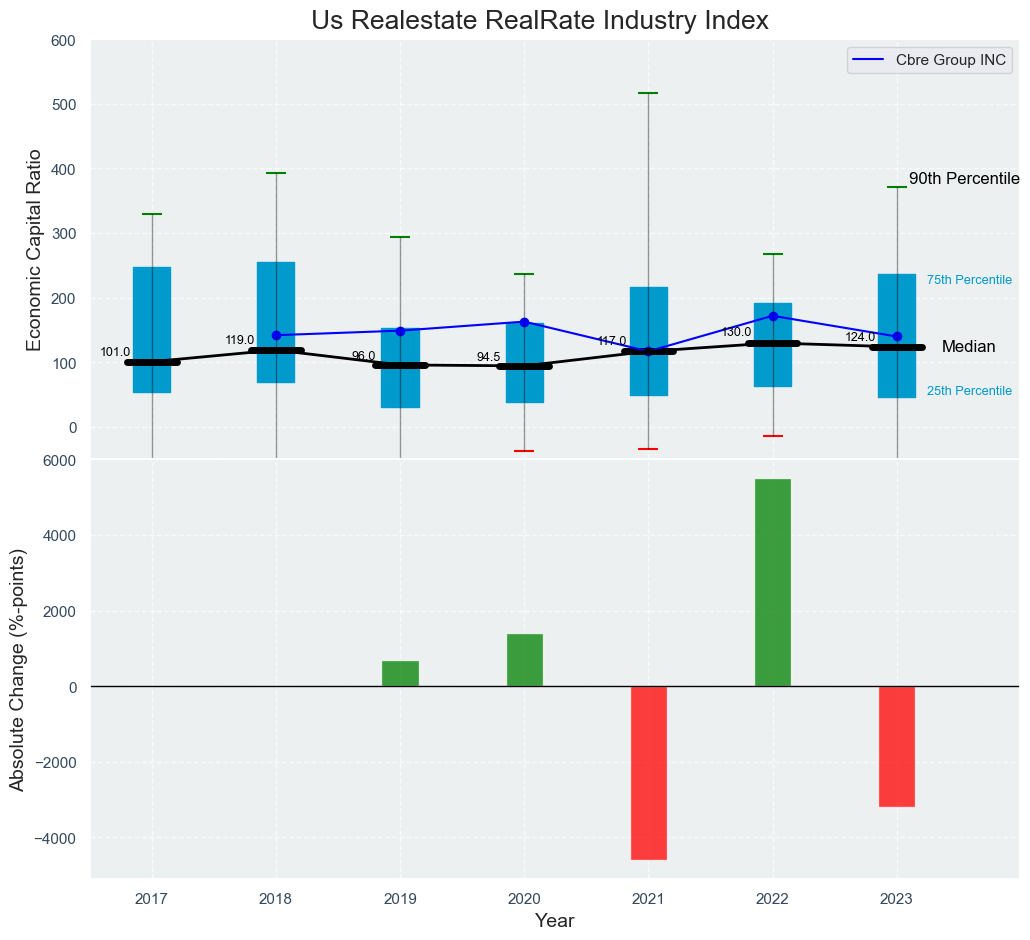The image size is (1030, 940).
Task: Click the 2018 Cbre blue data point
Action: click(276, 335)
